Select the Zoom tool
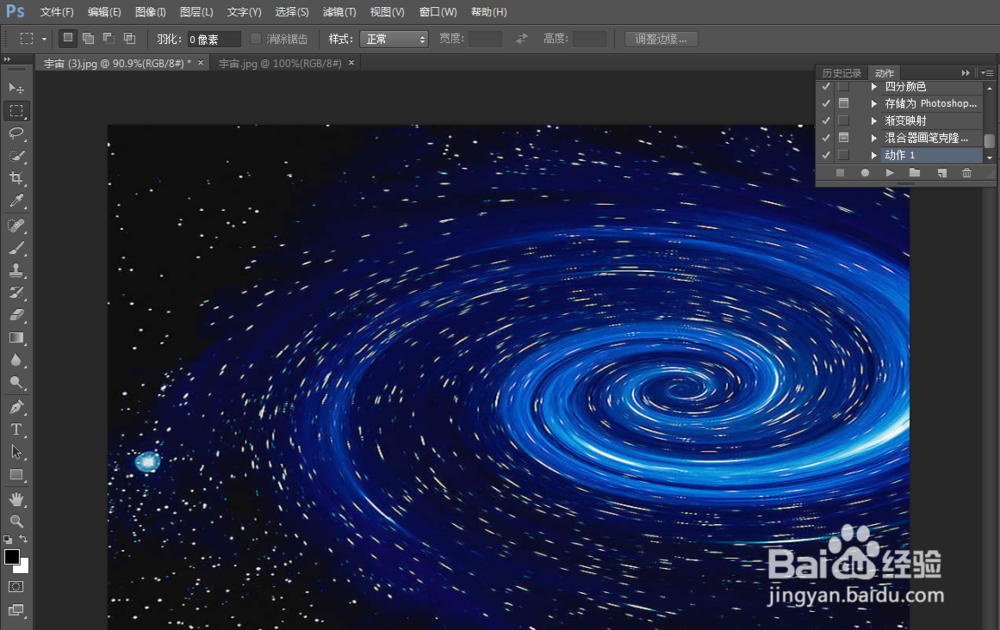 pyautogui.click(x=16, y=521)
